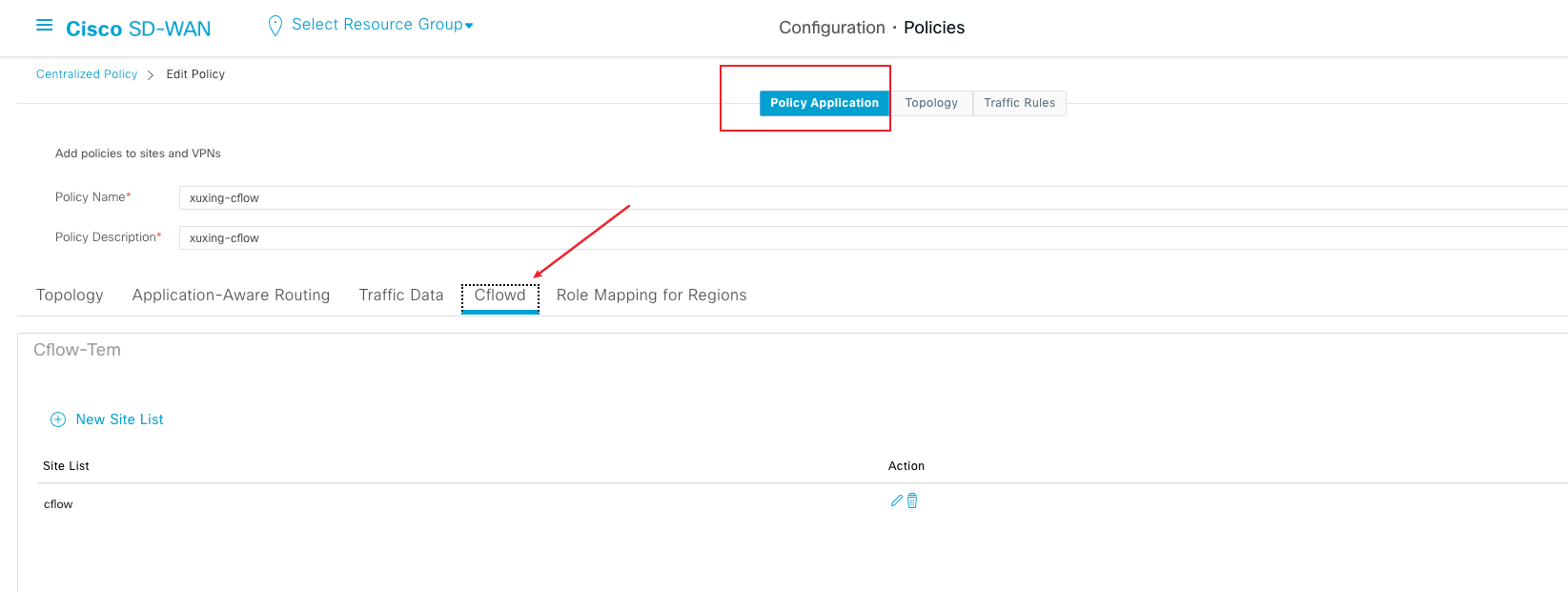Click the New Site List link text
This screenshot has width=1568, height=592.
(x=119, y=419)
